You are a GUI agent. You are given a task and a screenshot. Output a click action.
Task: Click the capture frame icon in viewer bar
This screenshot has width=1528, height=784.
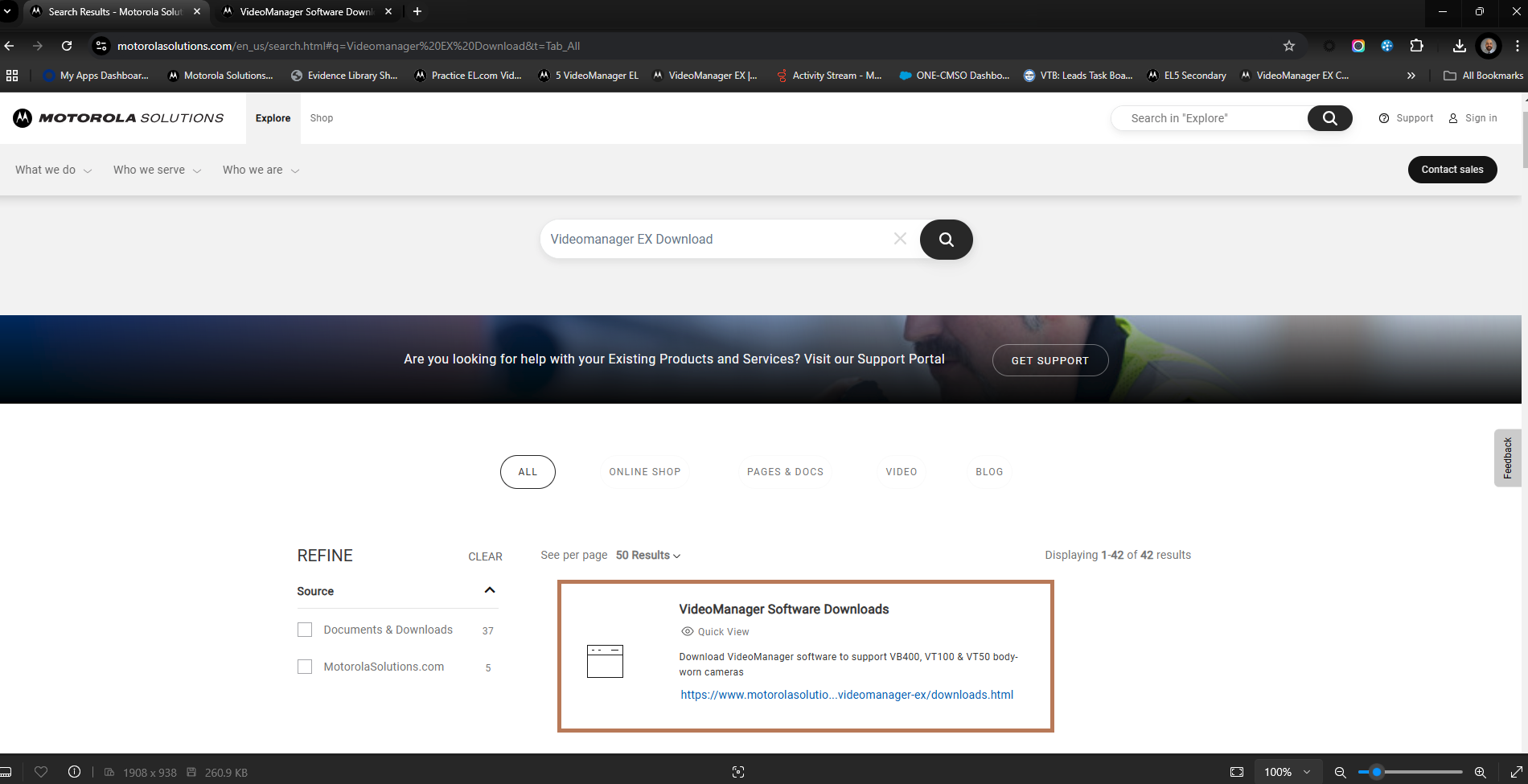[738, 772]
